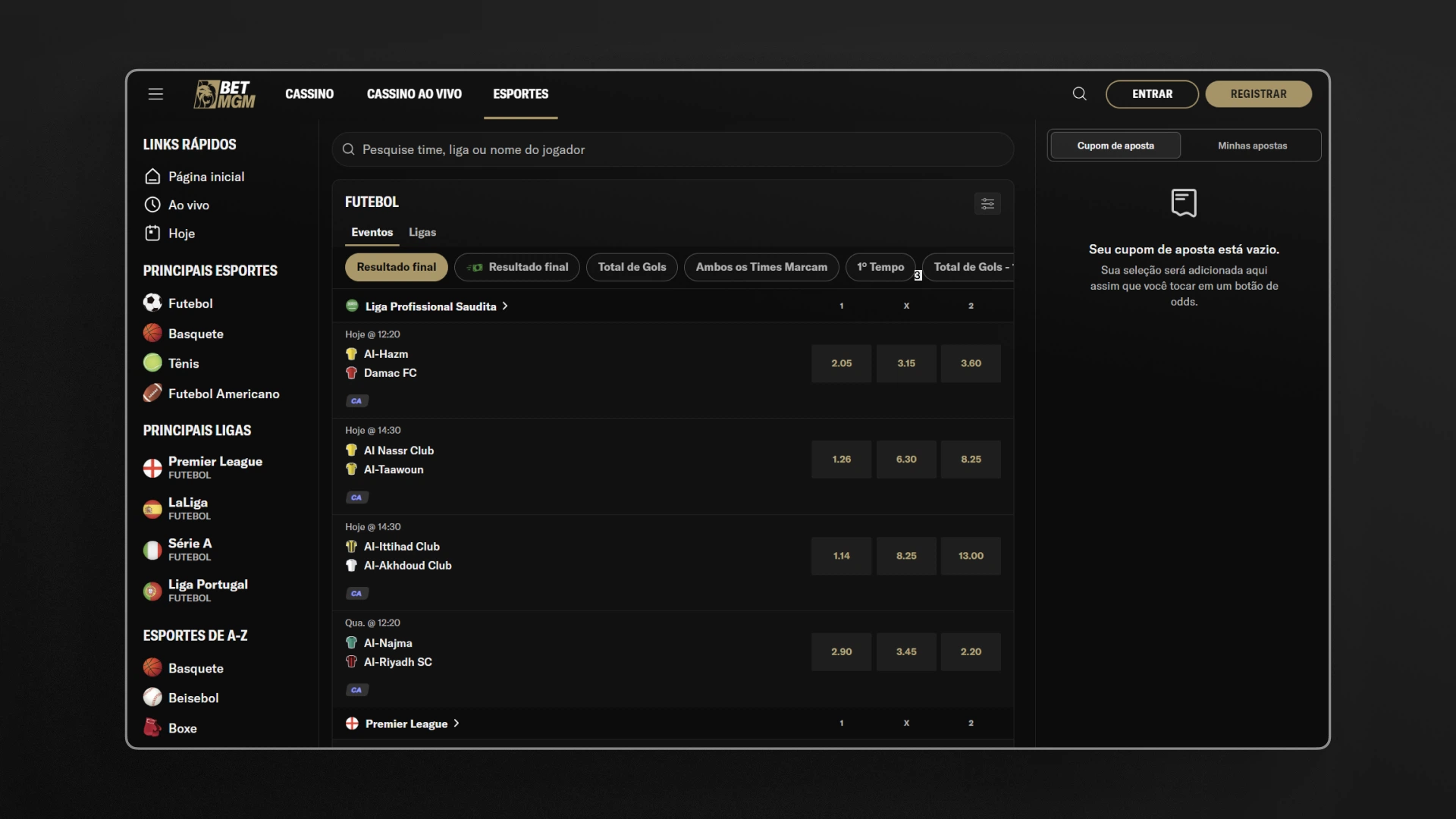Select the Ambos os Times Marcam chip
The height and width of the screenshot is (819, 1456).
761,267
